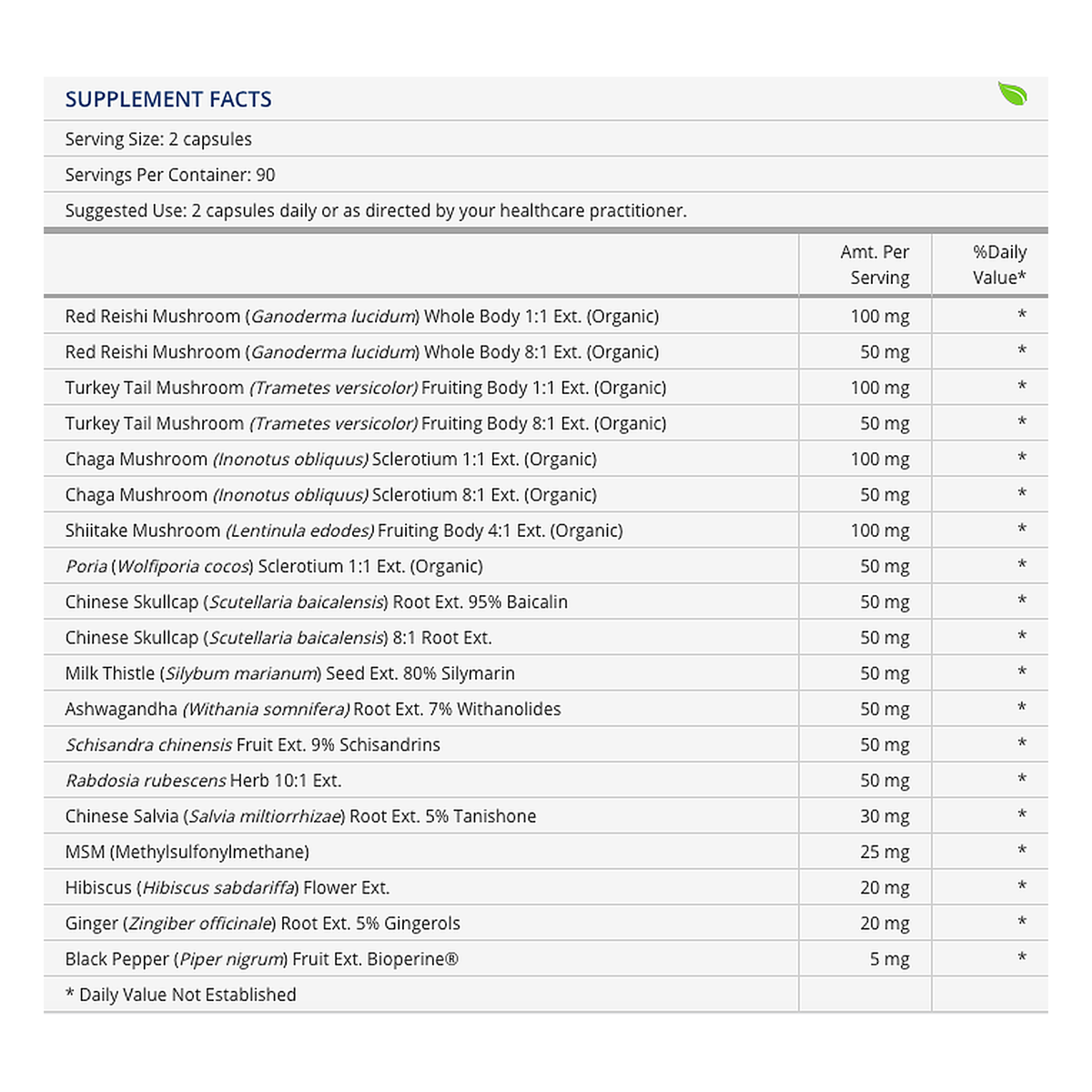
Task: Select the Servings Per Container row
Action: tap(546, 175)
